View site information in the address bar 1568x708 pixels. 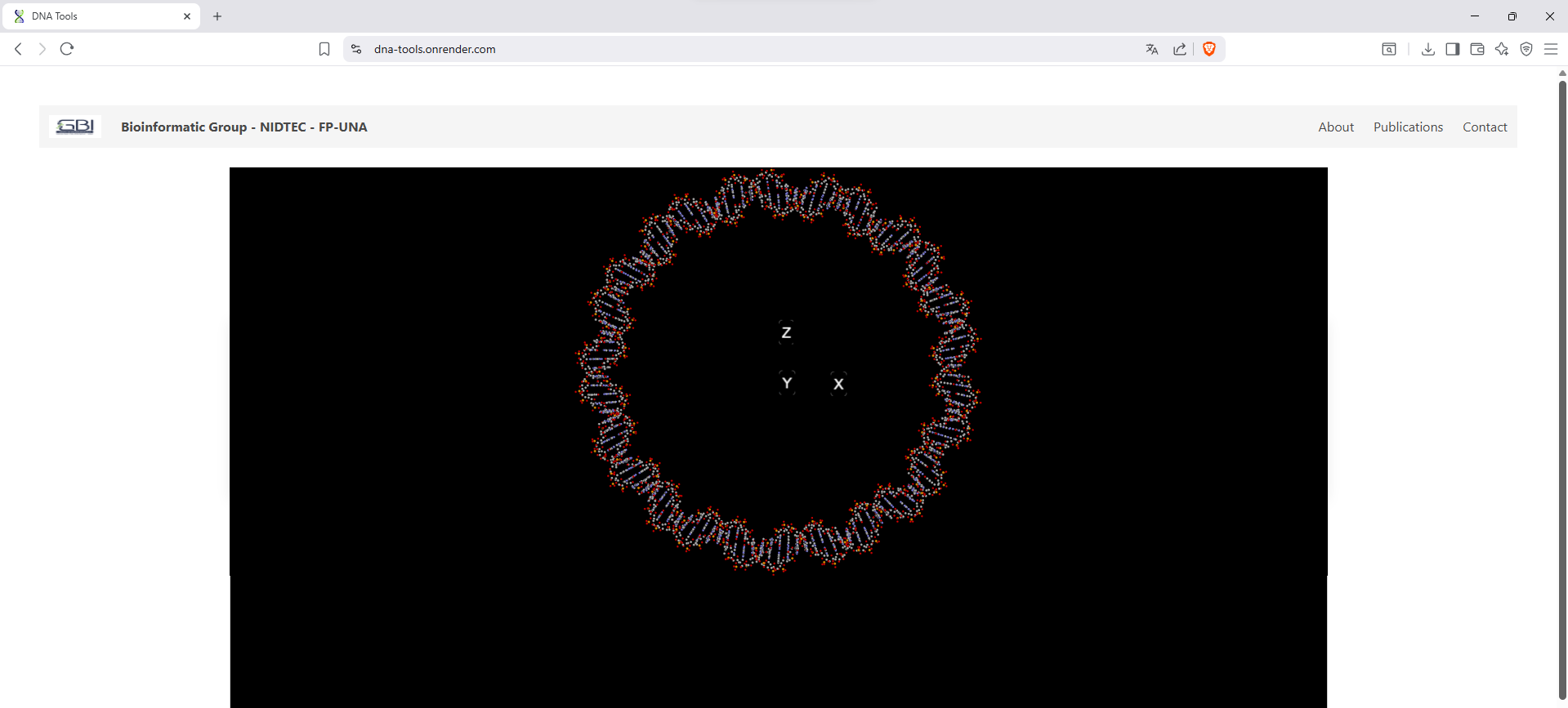[356, 49]
